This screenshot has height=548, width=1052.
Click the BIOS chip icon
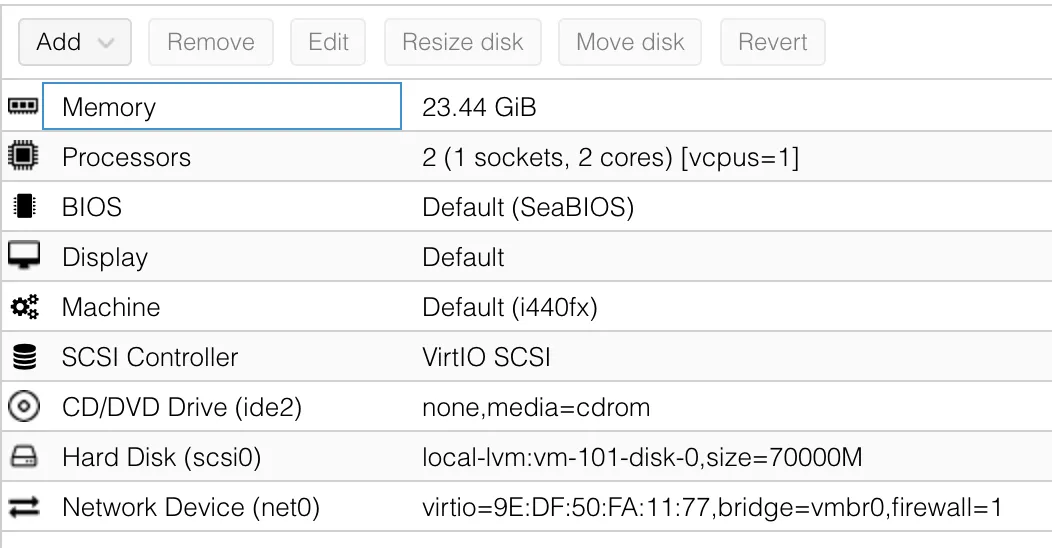[x=22, y=207]
